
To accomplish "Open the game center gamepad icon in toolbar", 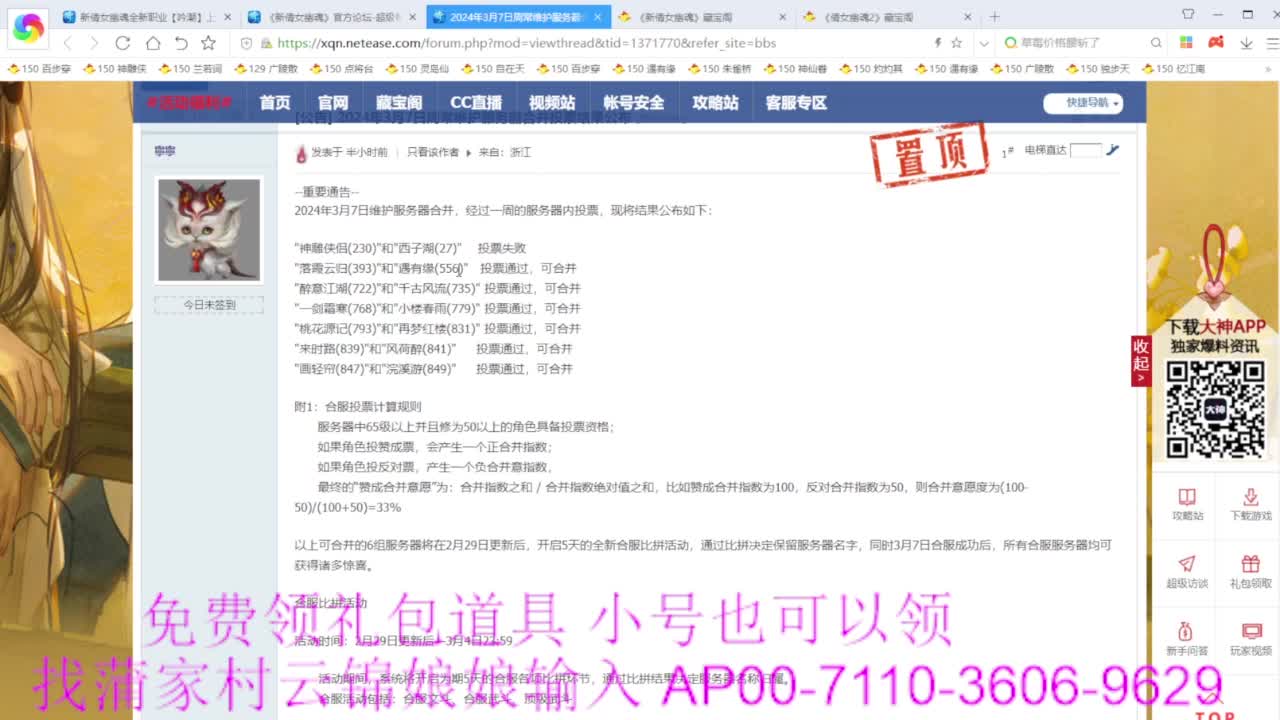I will 1215,42.
